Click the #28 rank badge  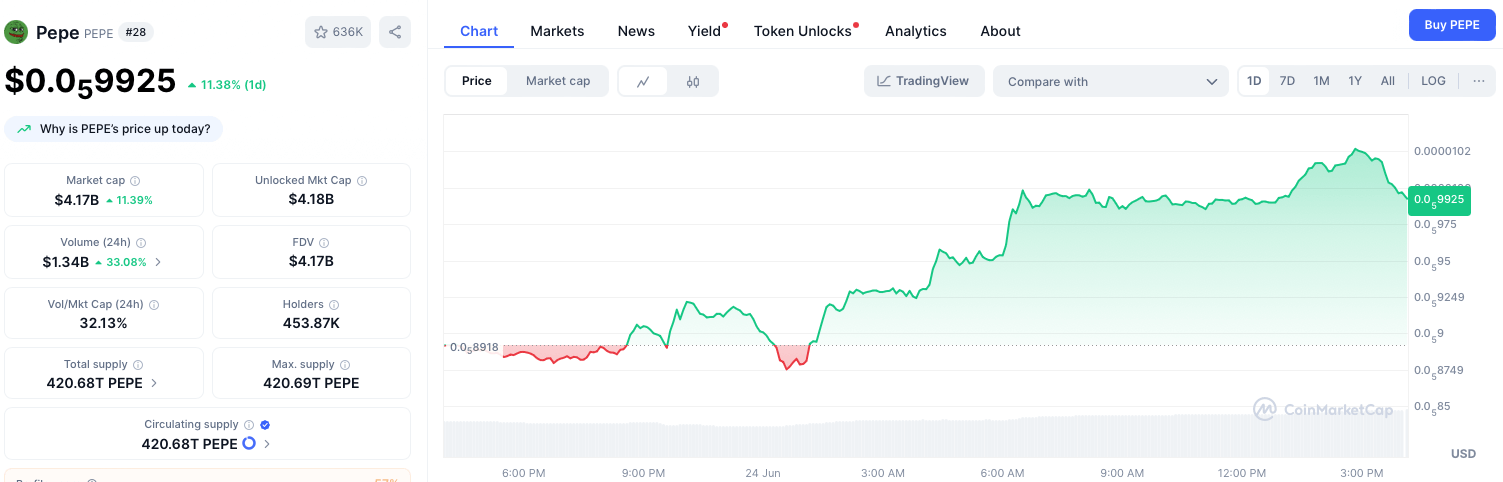(136, 32)
